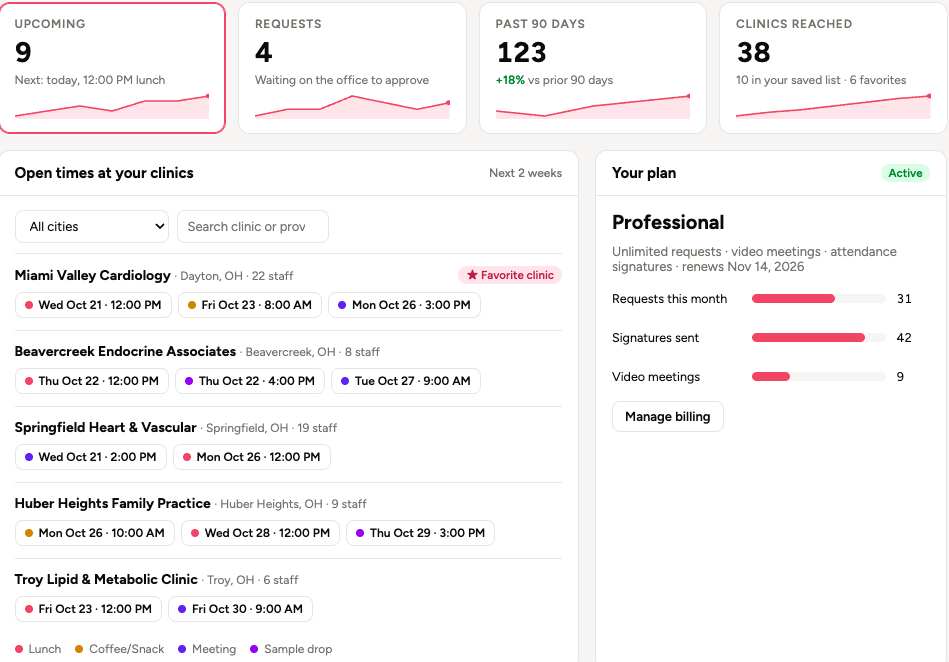Image resolution: width=949 pixels, height=662 pixels.
Task: Click the Past 90 Days sparkline chart
Action: pyautogui.click(x=593, y=106)
